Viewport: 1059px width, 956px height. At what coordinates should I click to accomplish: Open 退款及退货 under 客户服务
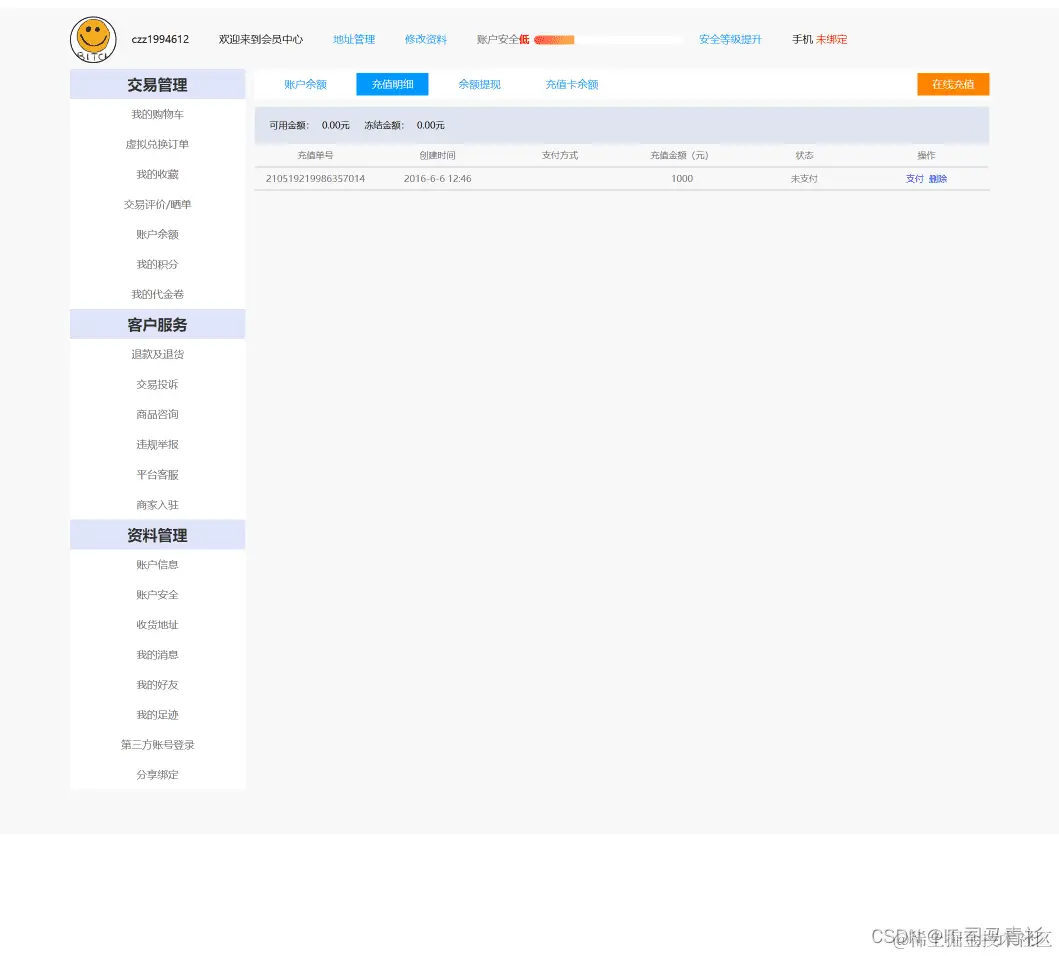coord(156,354)
